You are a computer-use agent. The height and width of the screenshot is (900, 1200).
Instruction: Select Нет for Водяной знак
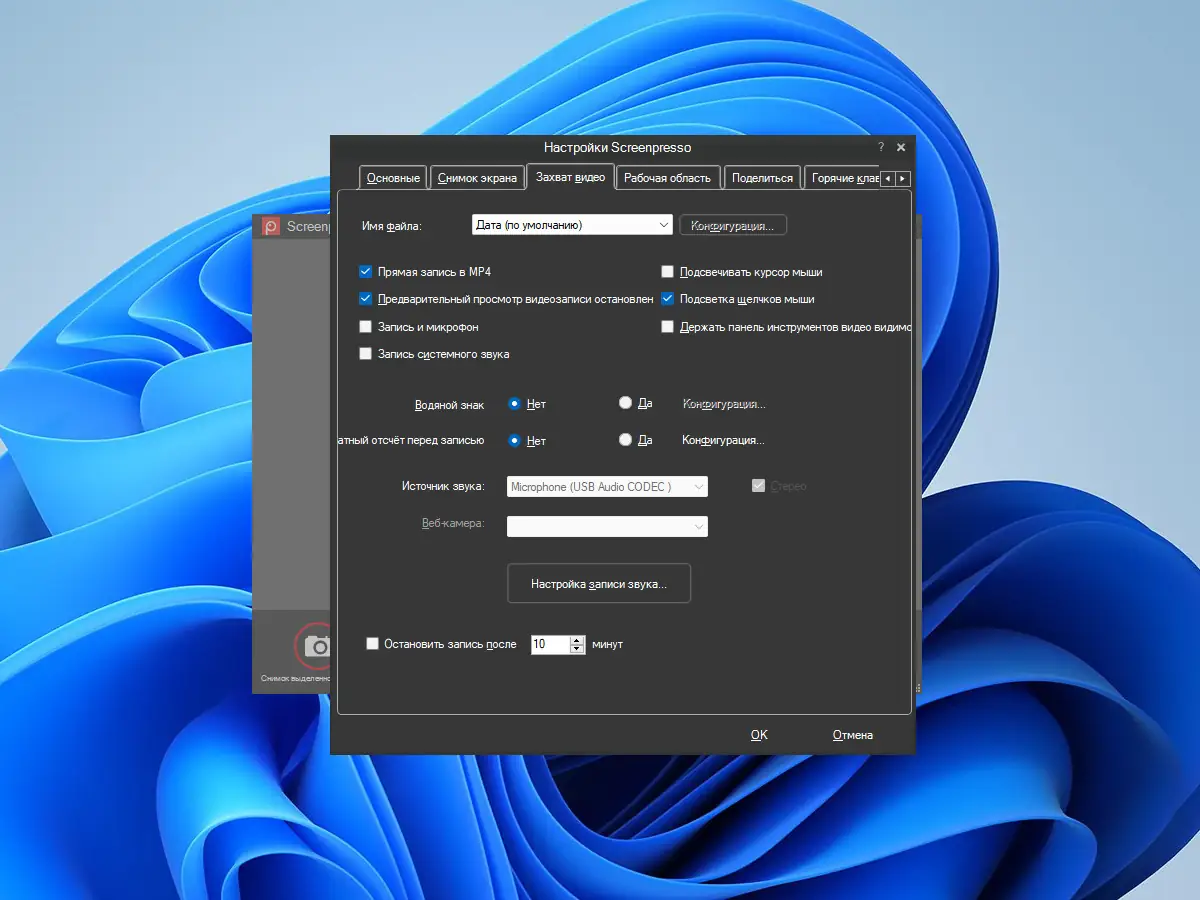[515, 404]
